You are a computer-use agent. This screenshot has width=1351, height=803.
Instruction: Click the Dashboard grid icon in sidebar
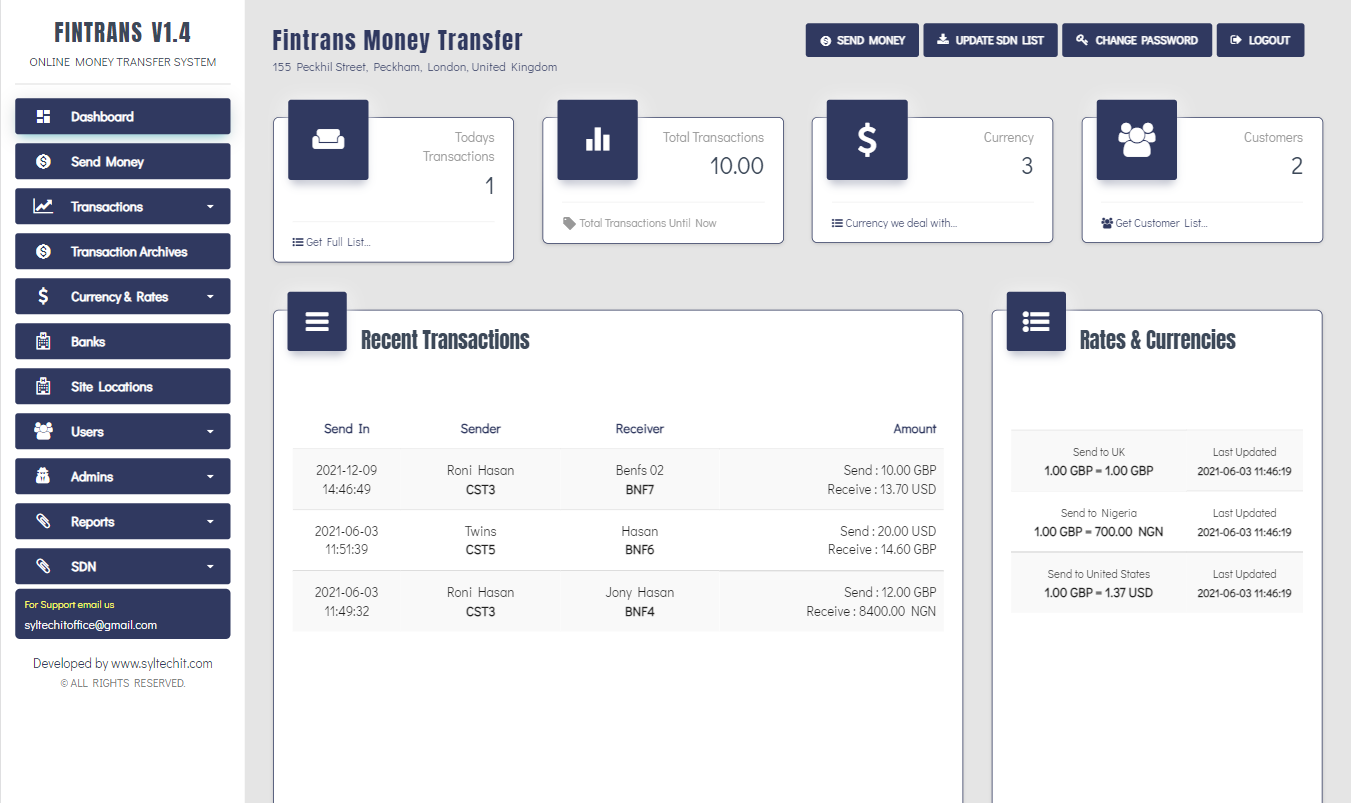click(43, 117)
